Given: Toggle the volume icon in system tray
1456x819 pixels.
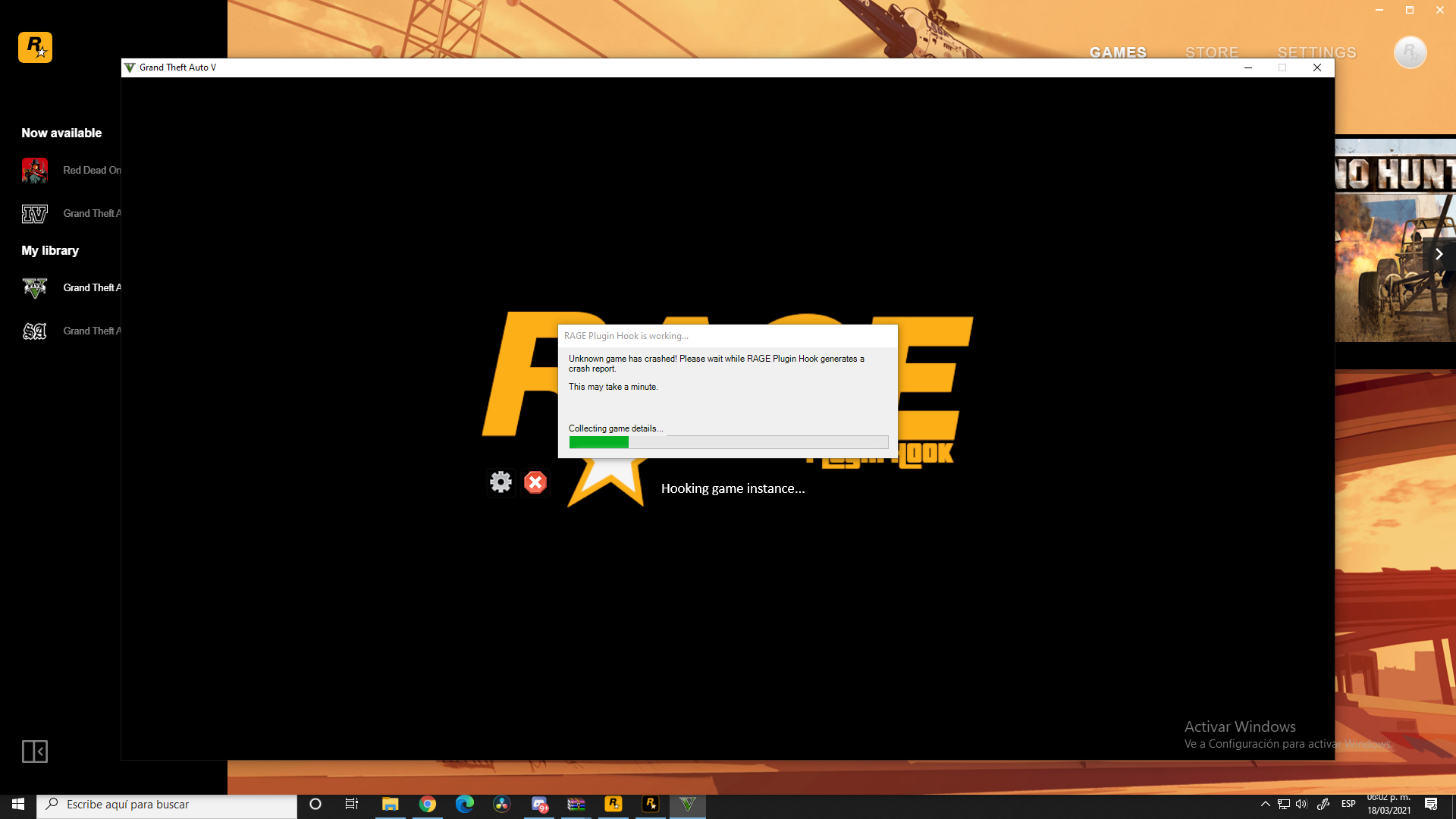Looking at the screenshot, I should point(1302,804).
